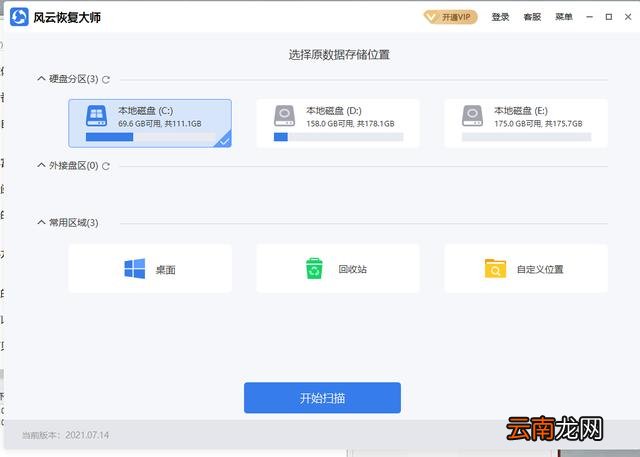
Task: Select the 回收站 recycle bin card
Action: [x=338, y=268]
